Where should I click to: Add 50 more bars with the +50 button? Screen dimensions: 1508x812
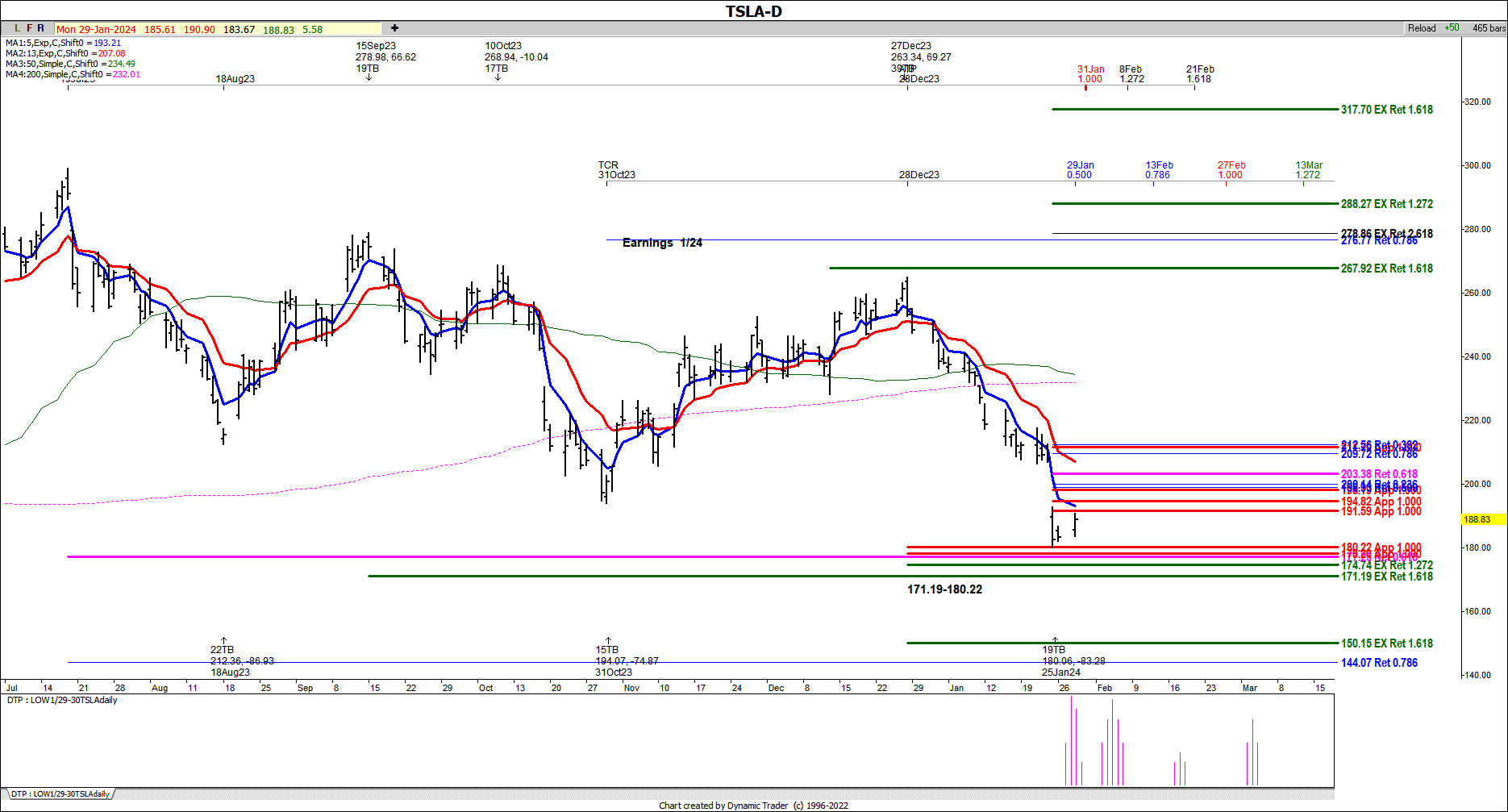(x=1452, y=28)
